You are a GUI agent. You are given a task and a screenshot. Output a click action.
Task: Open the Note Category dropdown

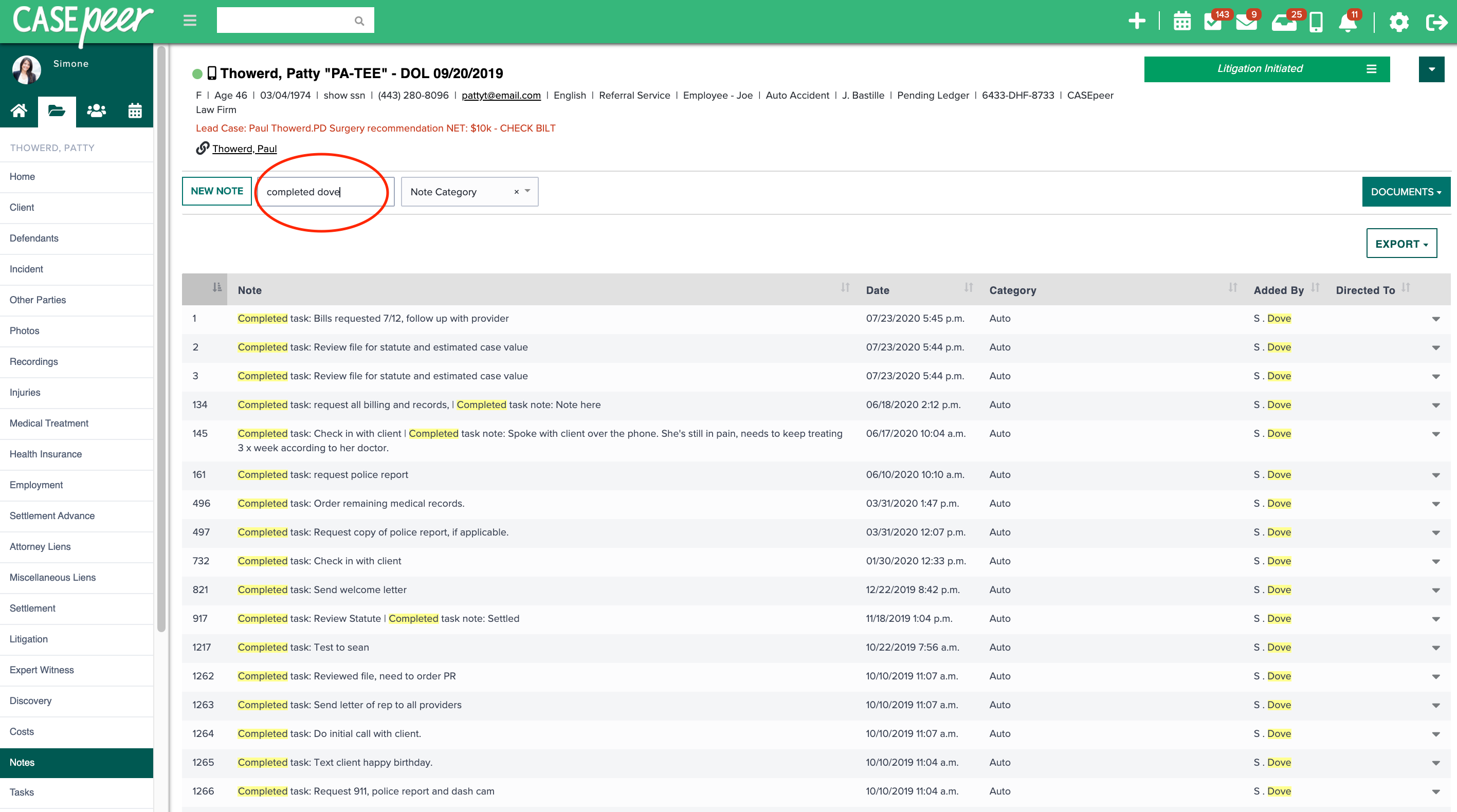[x=468, y=192]
